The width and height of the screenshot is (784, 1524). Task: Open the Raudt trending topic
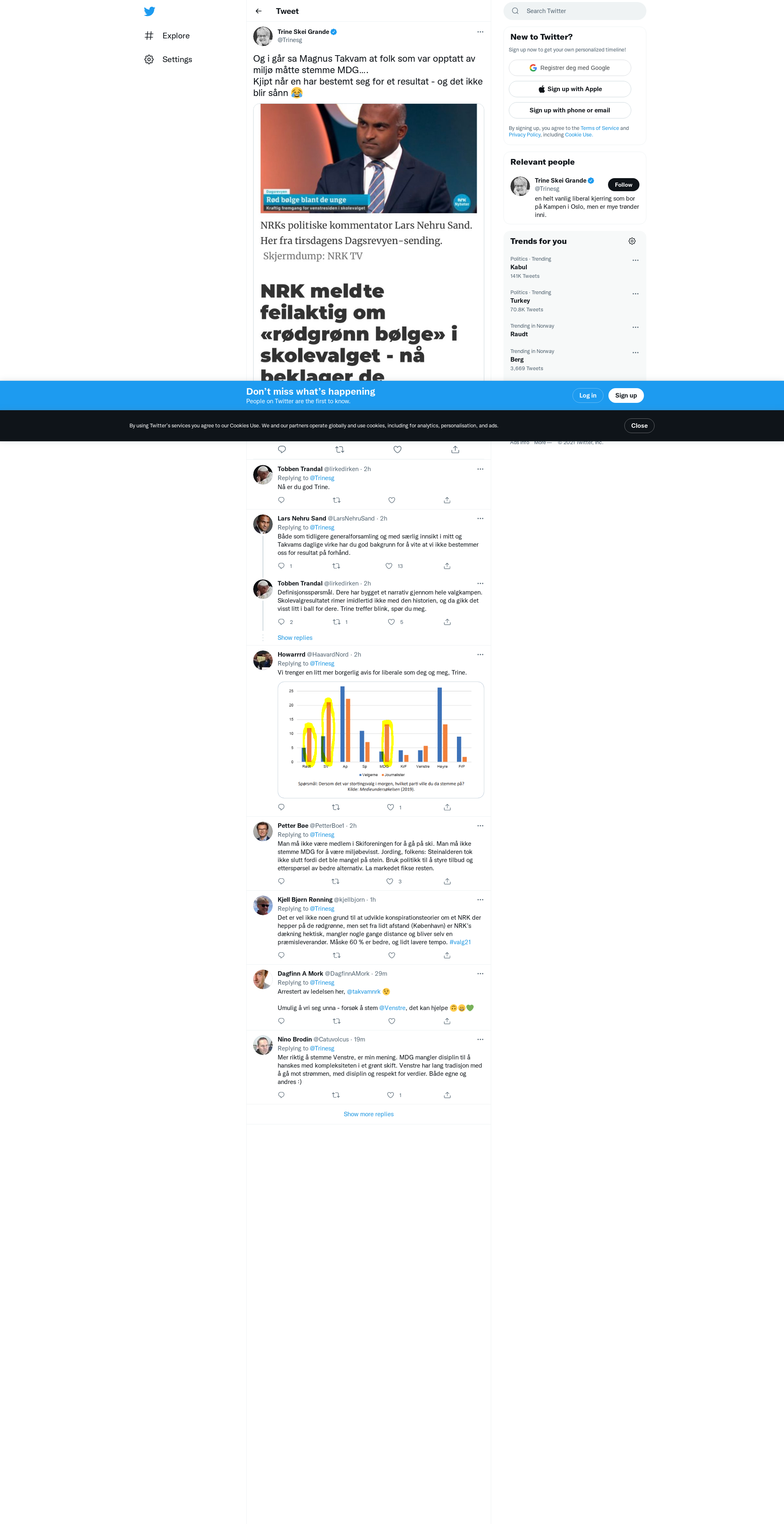(x=575, y=330)
